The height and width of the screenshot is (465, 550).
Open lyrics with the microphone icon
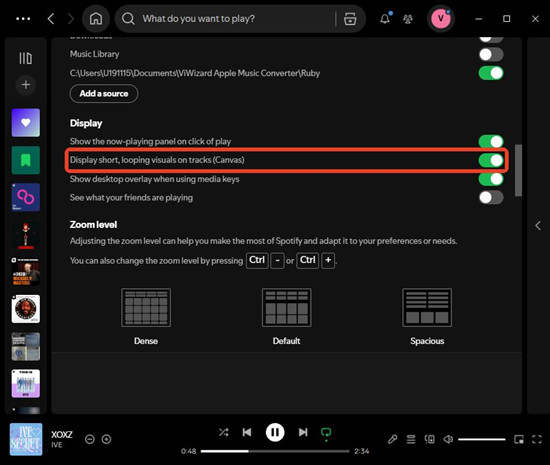(393, 439)
